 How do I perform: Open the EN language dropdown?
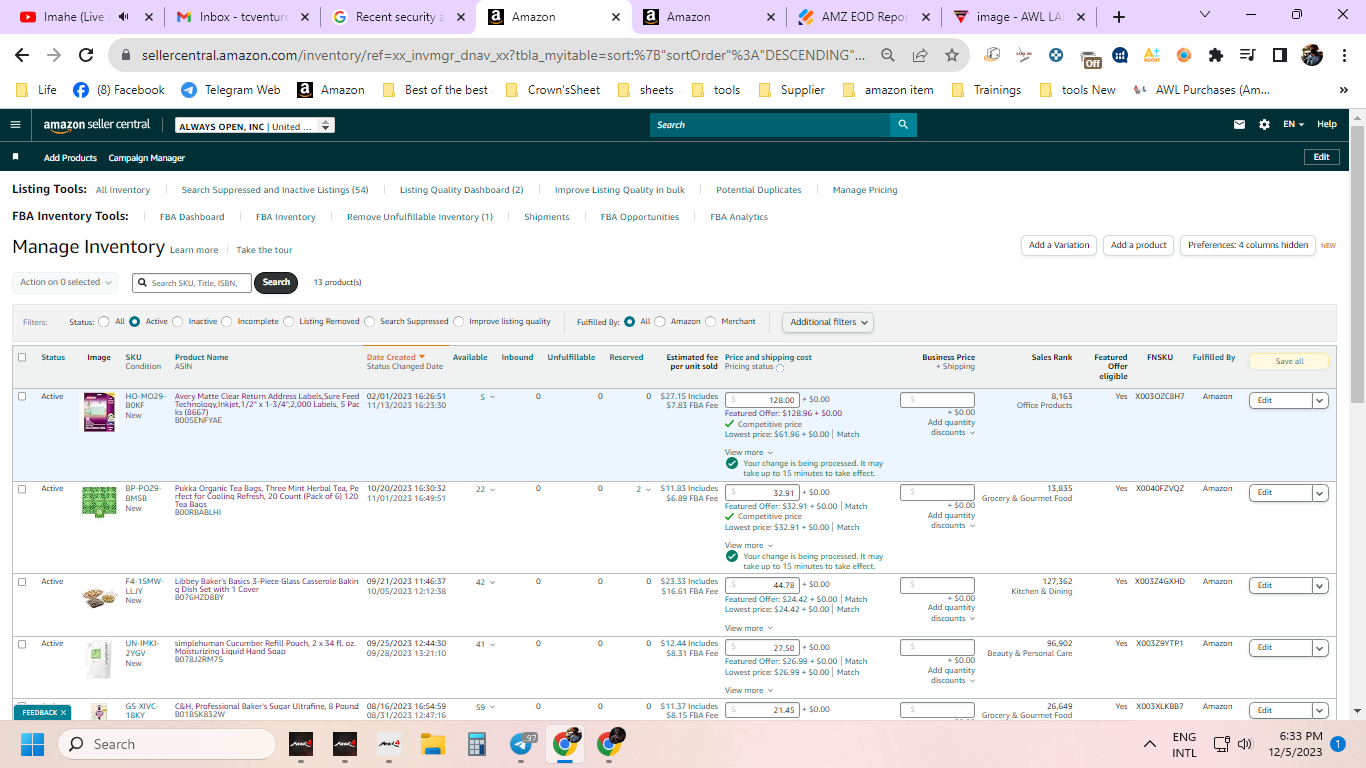(x=1294, y=125)
